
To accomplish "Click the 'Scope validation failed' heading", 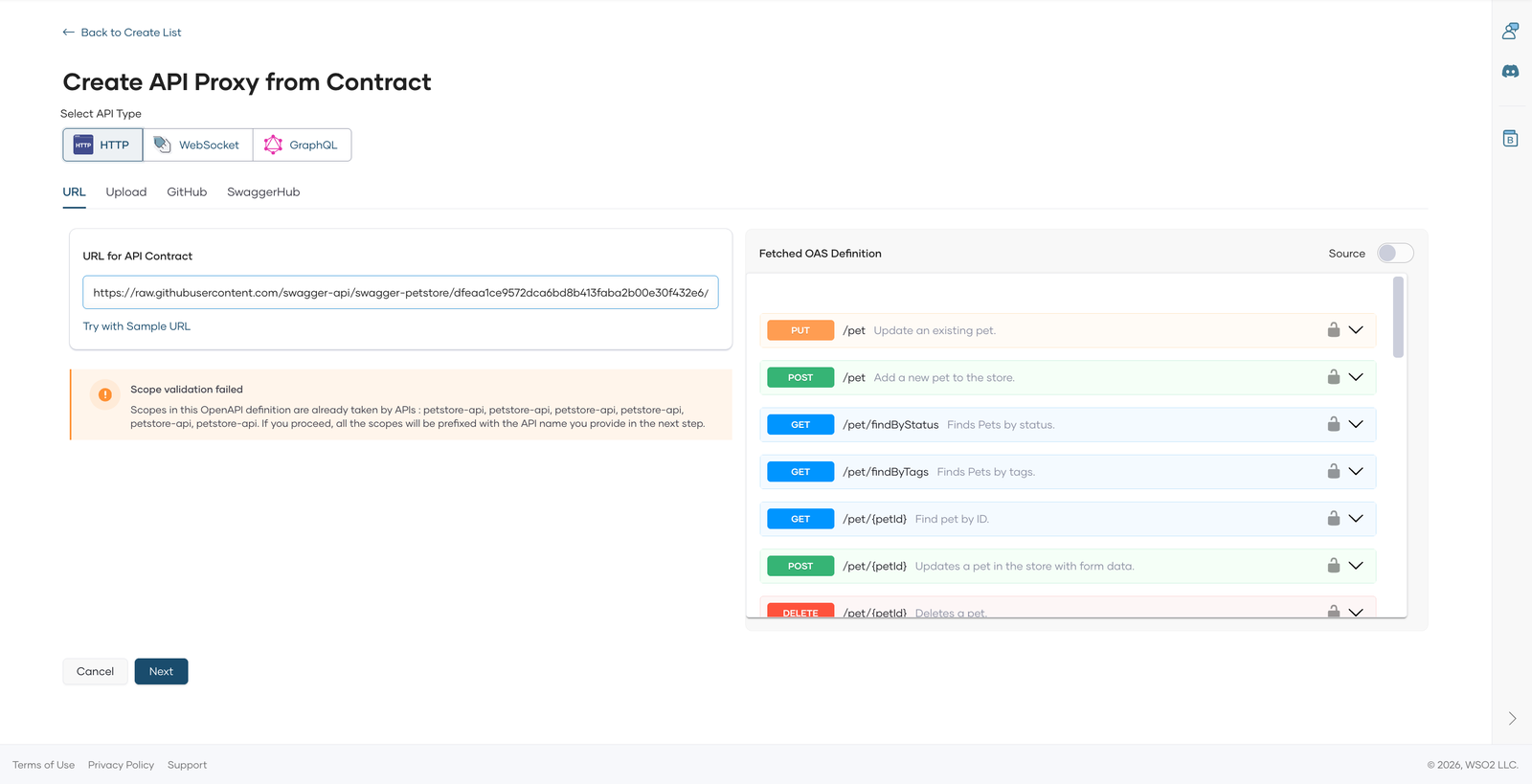I will pyautogui.click(x=187, y=390).
